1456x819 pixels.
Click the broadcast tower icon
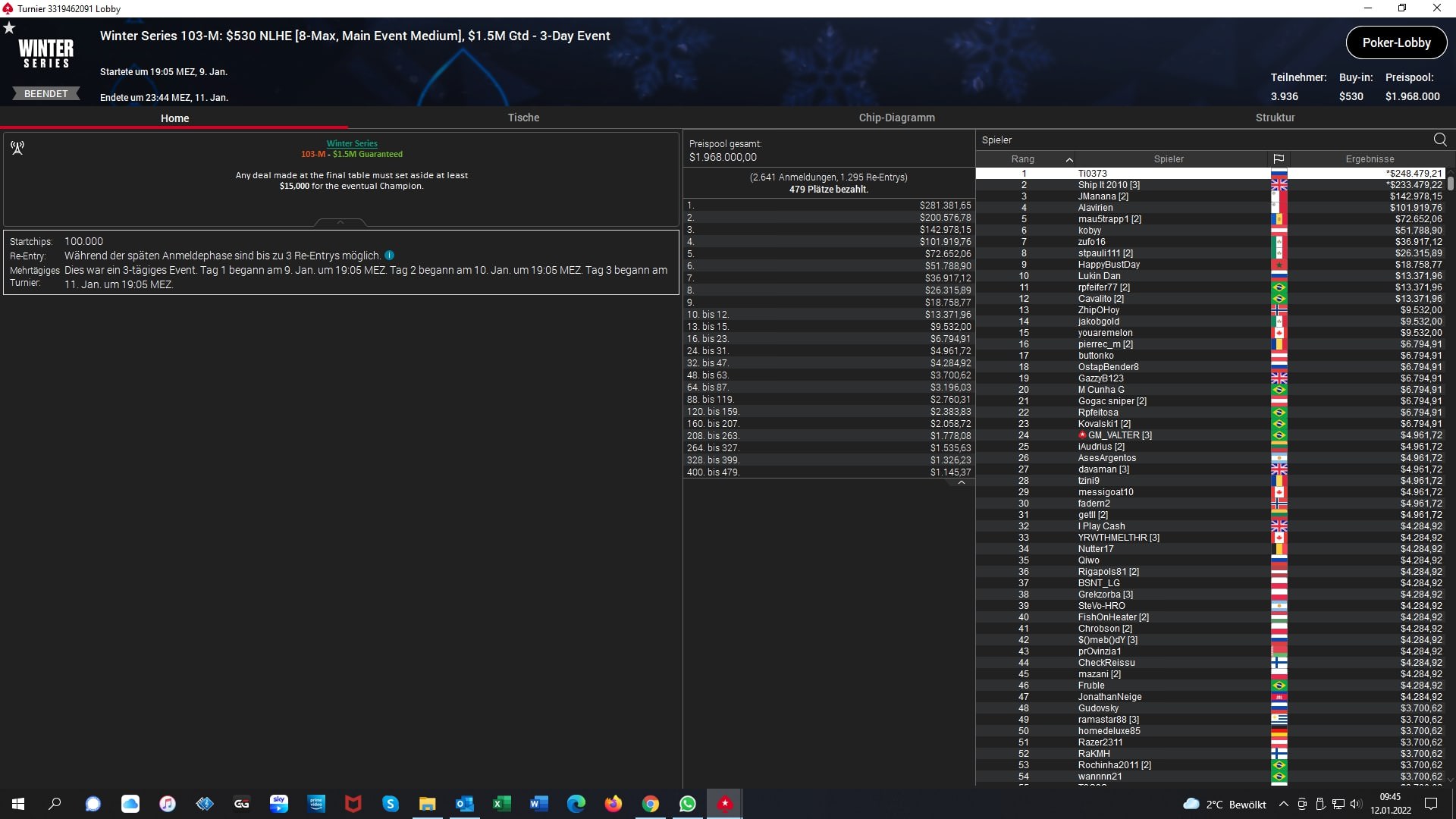[x=17, y=148]
